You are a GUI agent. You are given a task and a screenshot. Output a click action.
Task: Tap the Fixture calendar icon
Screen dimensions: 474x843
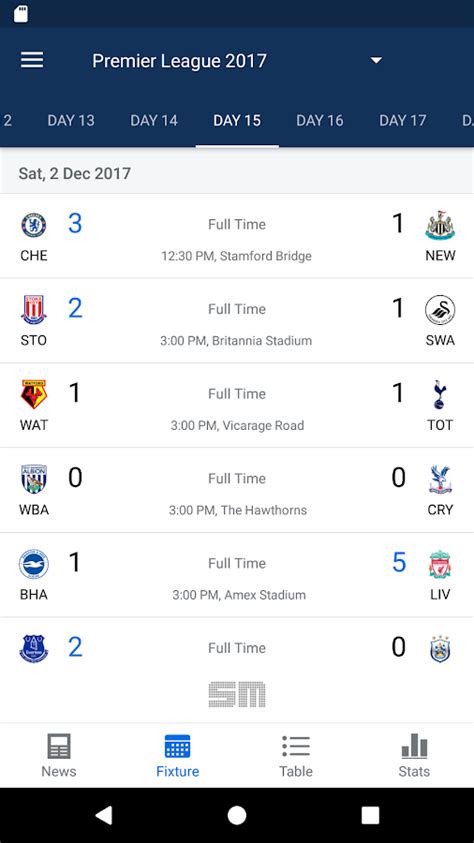[x=177, y=746]
